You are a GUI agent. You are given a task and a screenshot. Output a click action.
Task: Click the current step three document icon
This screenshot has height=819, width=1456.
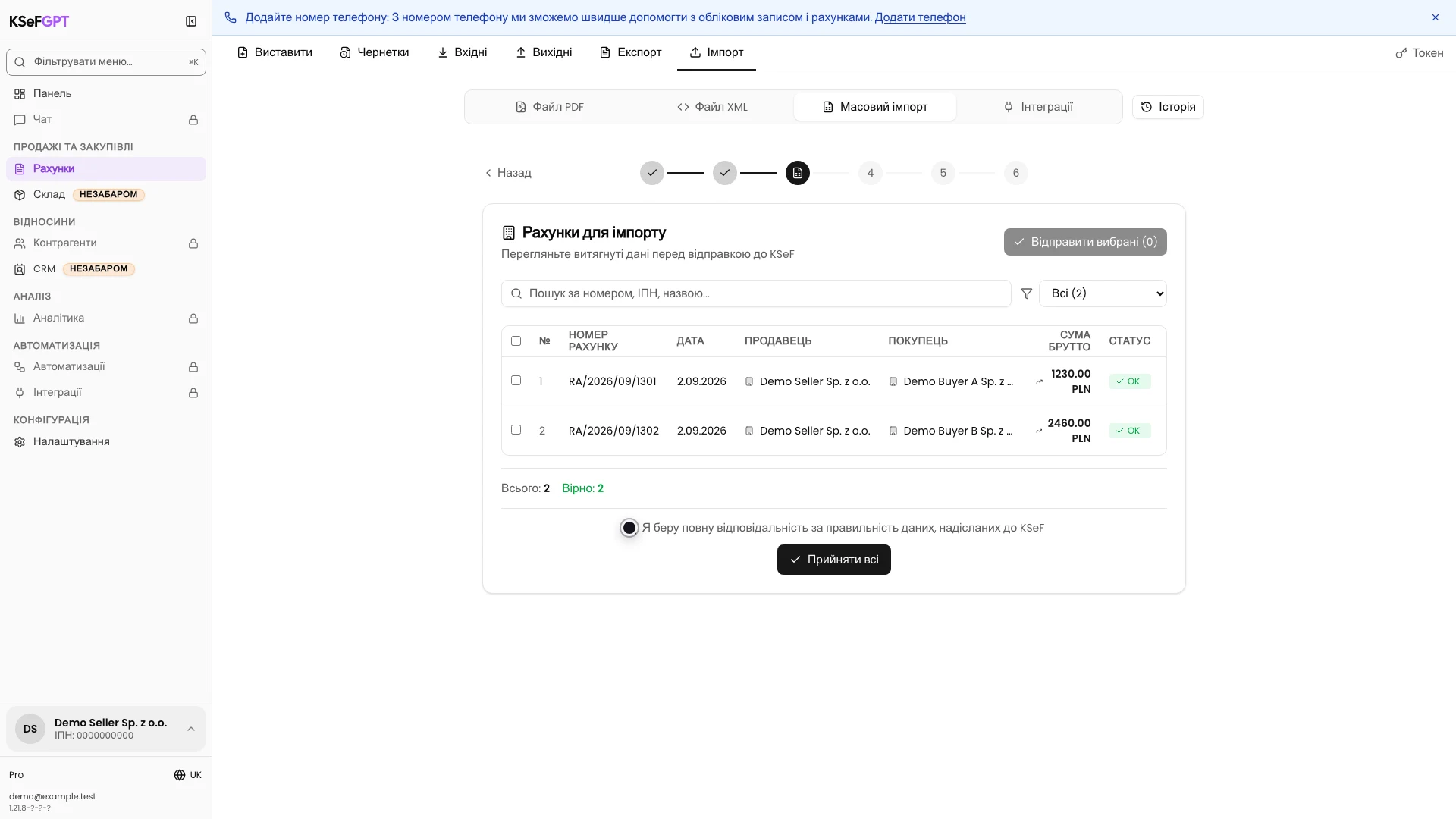pyautogui.click(x=798, y=173)
